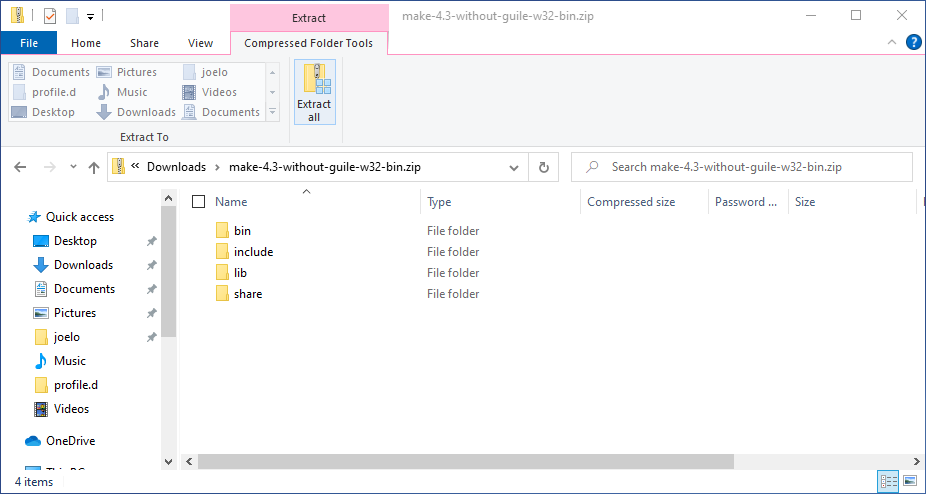The image size is (926, 494).
Task: Click the Properties quick access toolbar icon
Action: tap(50, 16)
